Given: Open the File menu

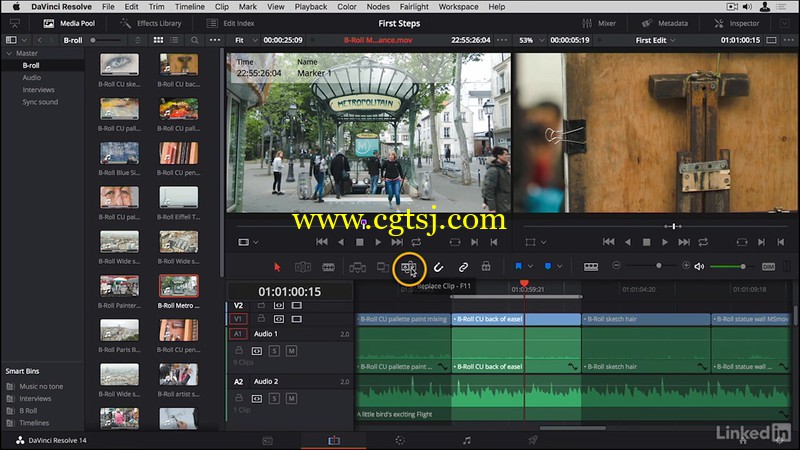Looking at the screenshot, I should pos(108,7).
